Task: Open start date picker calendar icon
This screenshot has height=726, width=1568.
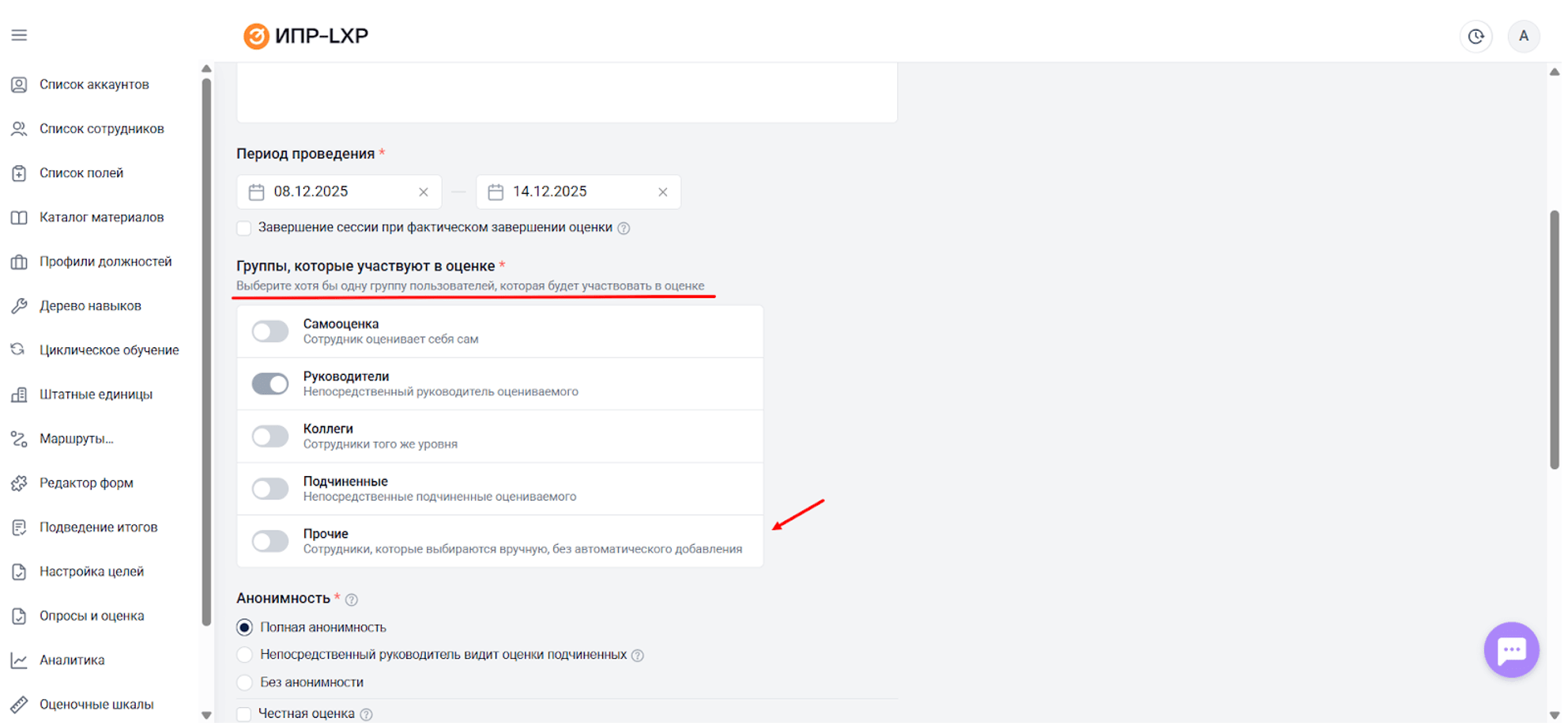Action: [257, 192]
